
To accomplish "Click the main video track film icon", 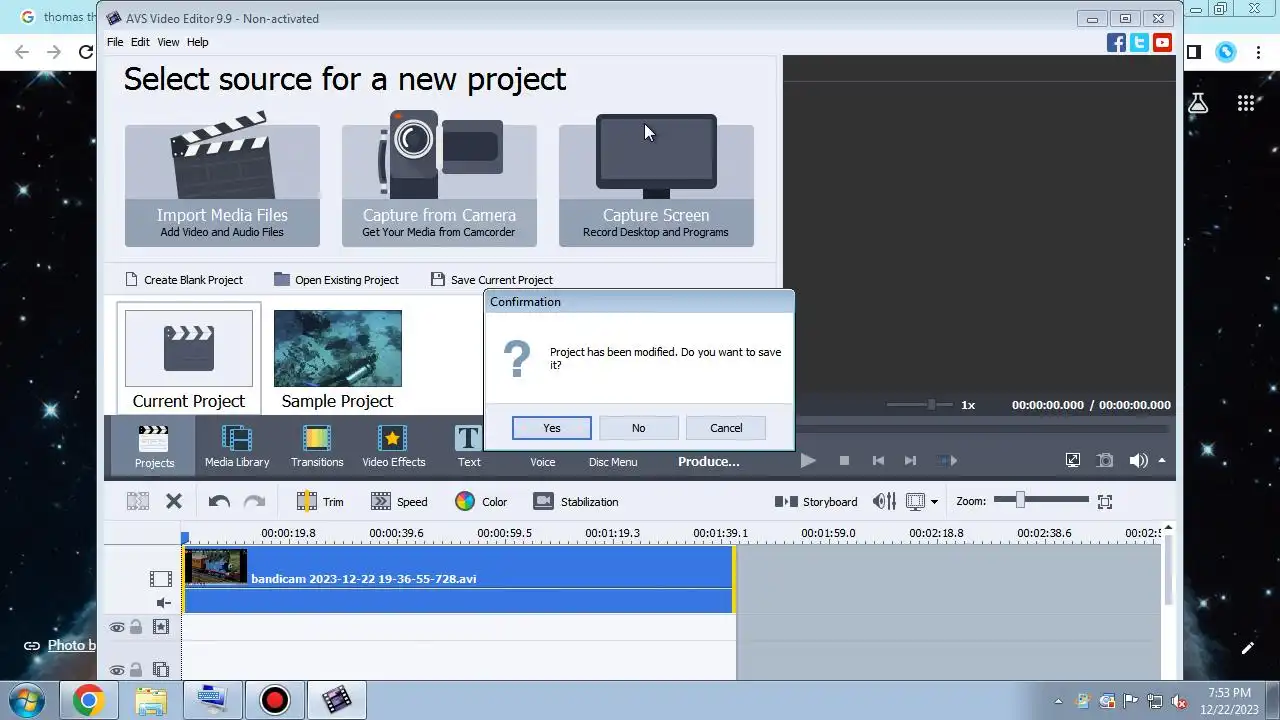I will (160, 579).
